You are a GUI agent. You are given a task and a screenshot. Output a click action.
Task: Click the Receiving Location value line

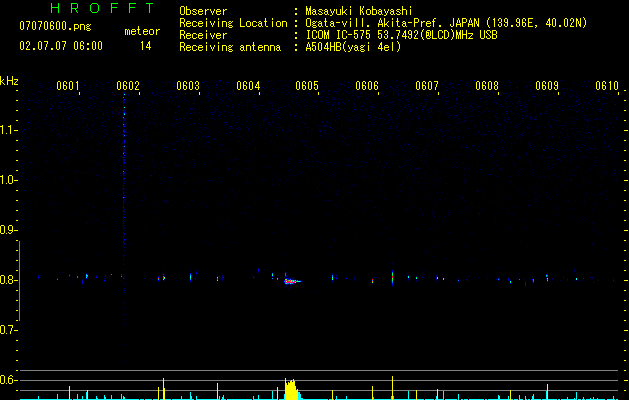pos(446,23)
